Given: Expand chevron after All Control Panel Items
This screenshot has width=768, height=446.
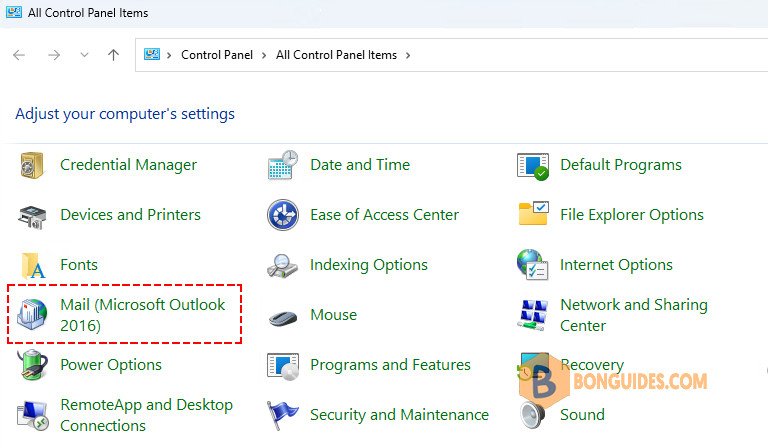Looking at the screenshot, I should [408, 55].
